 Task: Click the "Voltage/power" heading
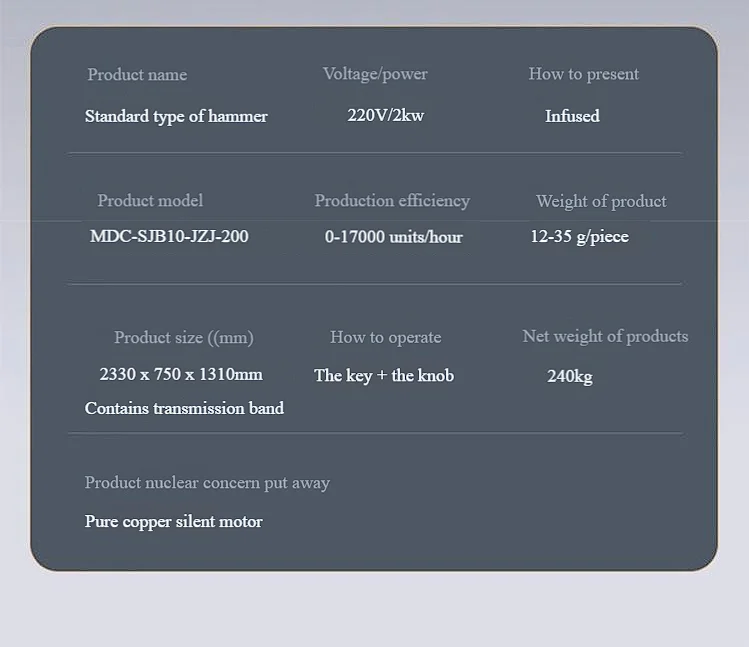(375, 74)
